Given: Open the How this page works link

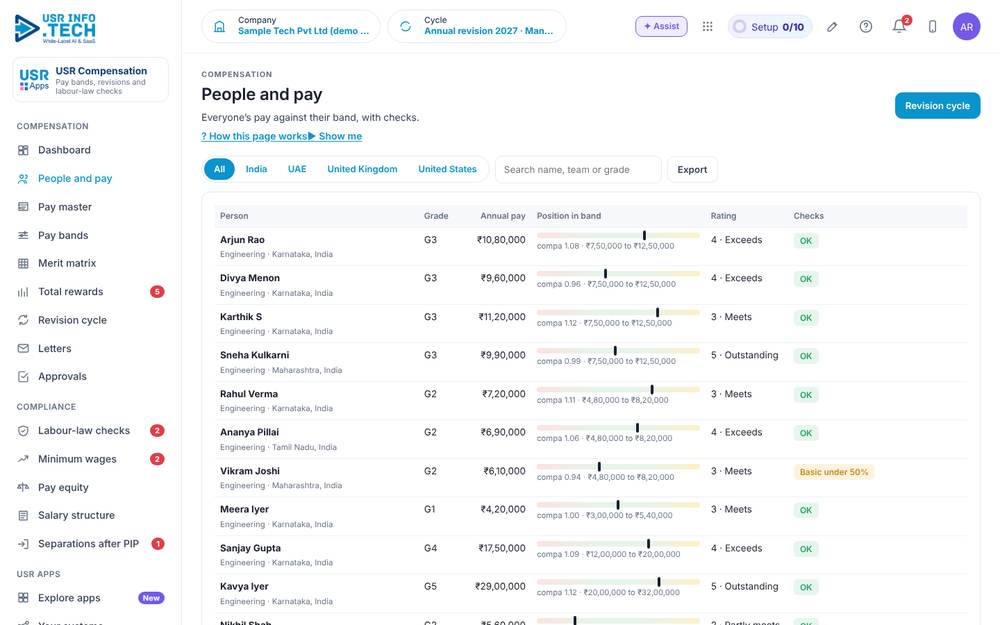Looking at the screenshot, I should [x=254, y=136].
